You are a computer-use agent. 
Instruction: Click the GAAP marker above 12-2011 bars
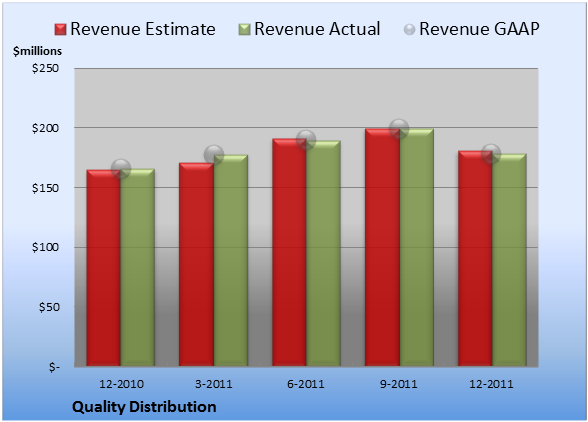coord(491,153)
